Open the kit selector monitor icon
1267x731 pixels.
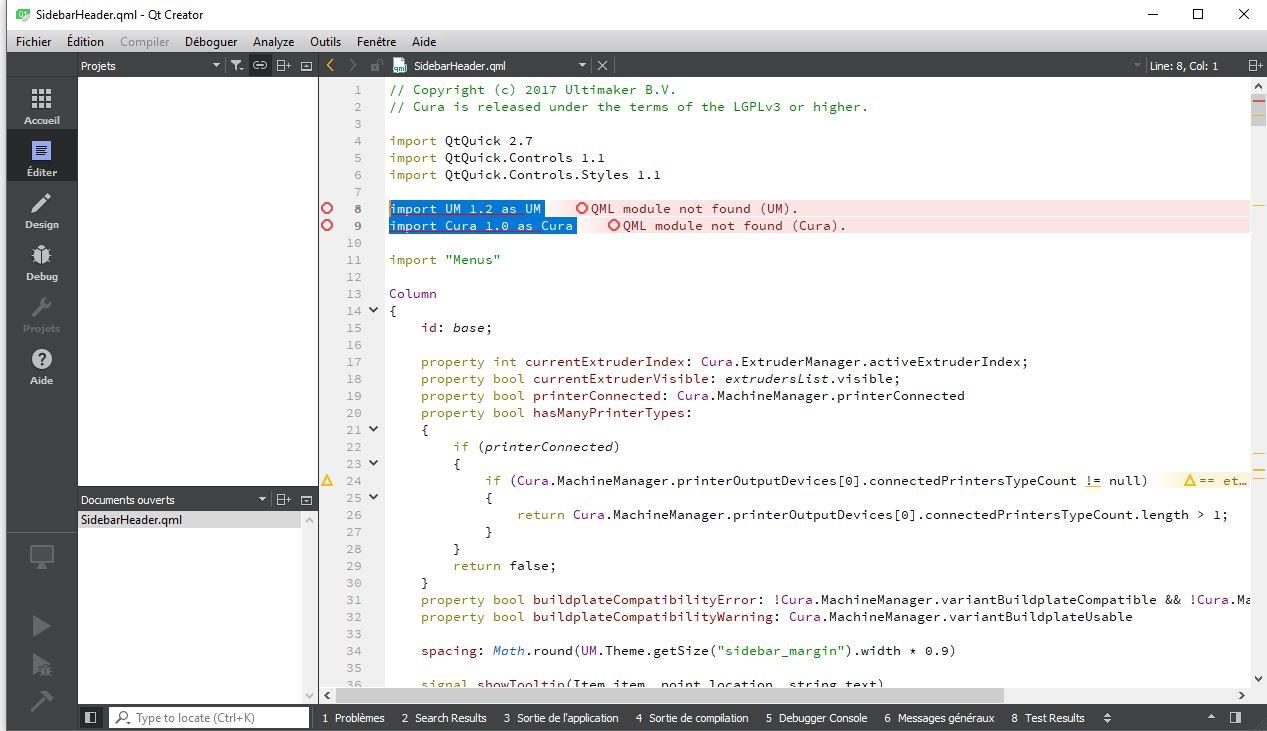point(41,557)
